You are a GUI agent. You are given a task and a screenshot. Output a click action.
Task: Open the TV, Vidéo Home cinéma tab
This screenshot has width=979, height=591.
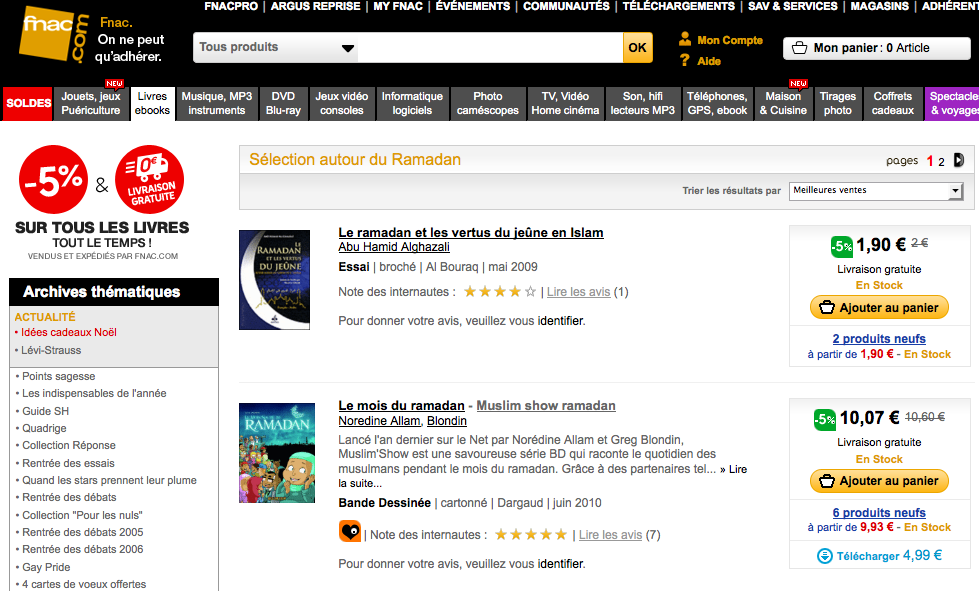(x=565, y=103)
